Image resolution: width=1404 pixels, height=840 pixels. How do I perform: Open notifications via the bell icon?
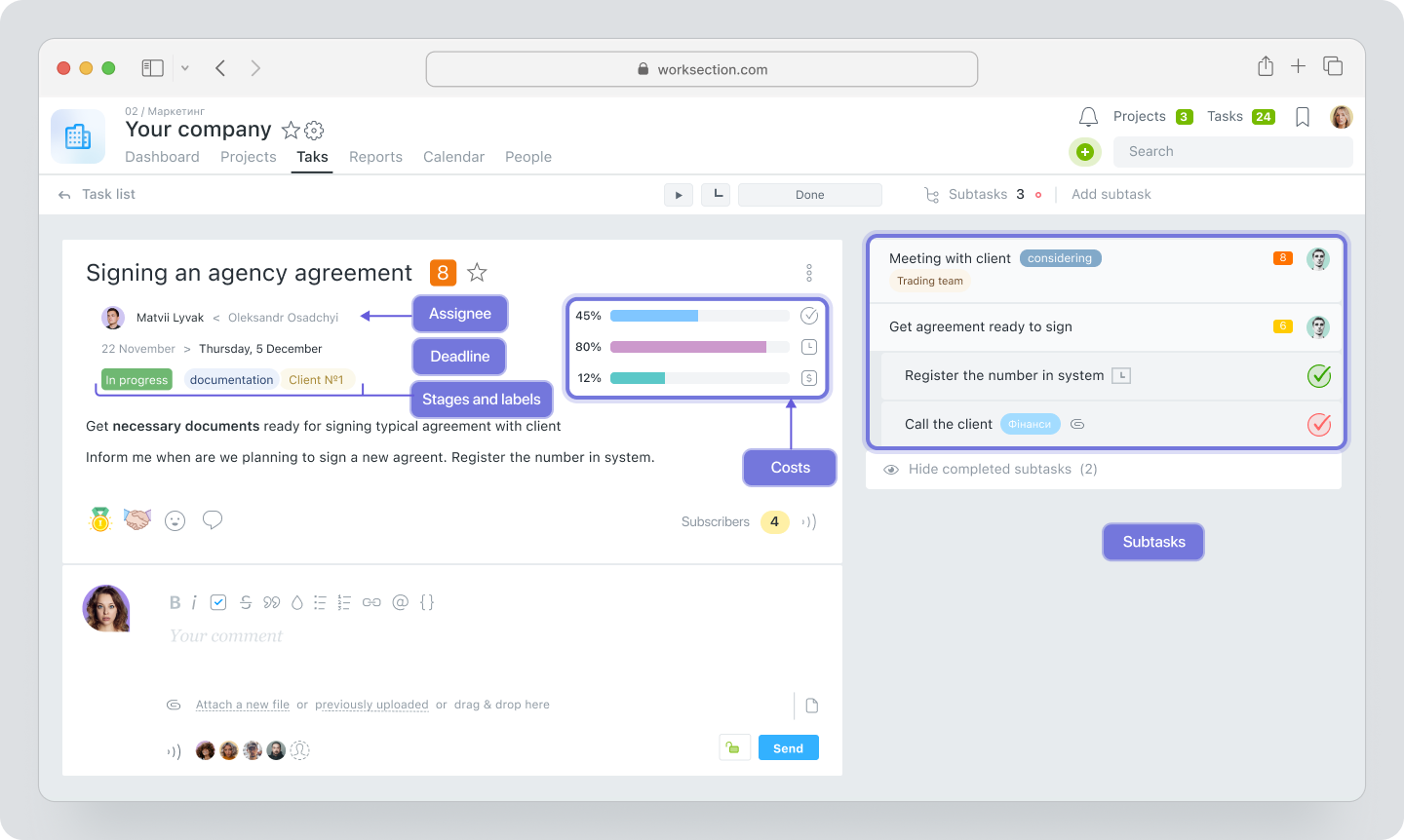point(1086,116)
